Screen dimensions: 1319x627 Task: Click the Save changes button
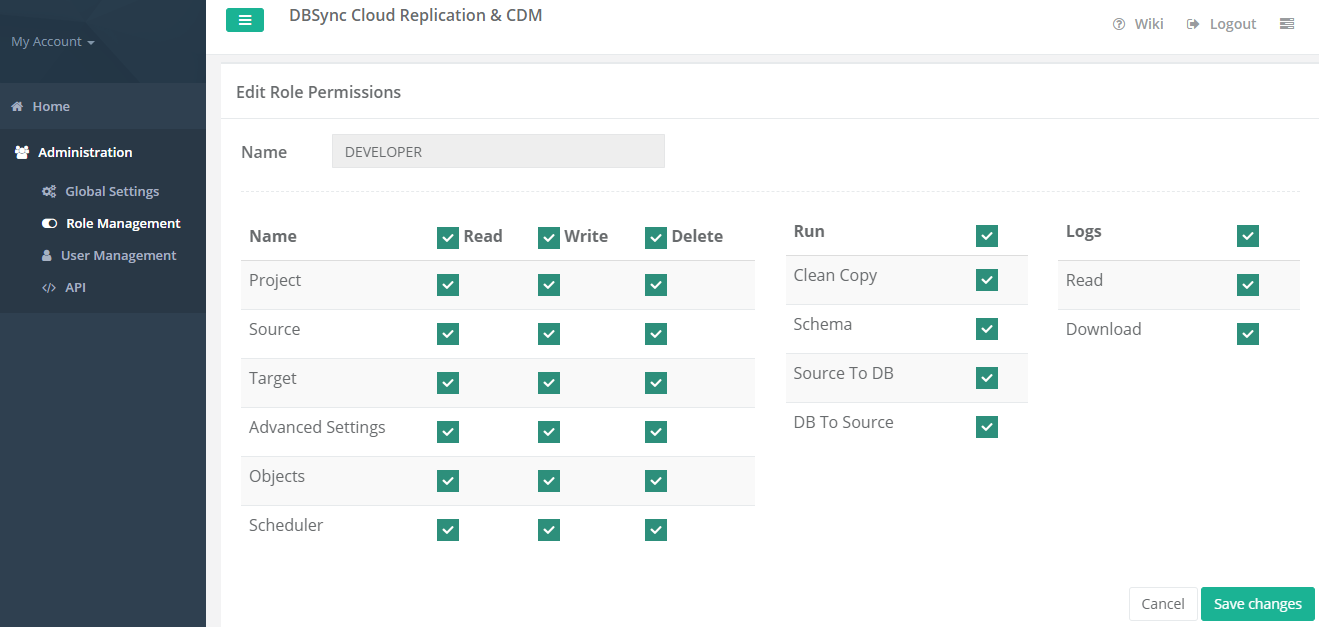[1257, 604]
